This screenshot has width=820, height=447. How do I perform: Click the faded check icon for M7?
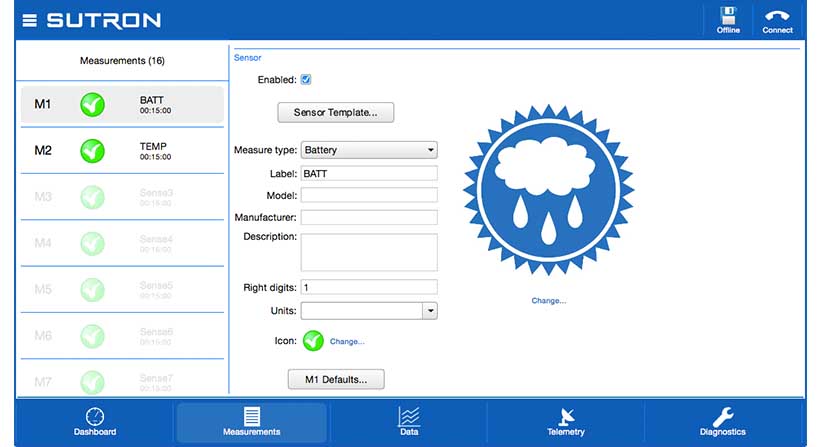[93, 382]
